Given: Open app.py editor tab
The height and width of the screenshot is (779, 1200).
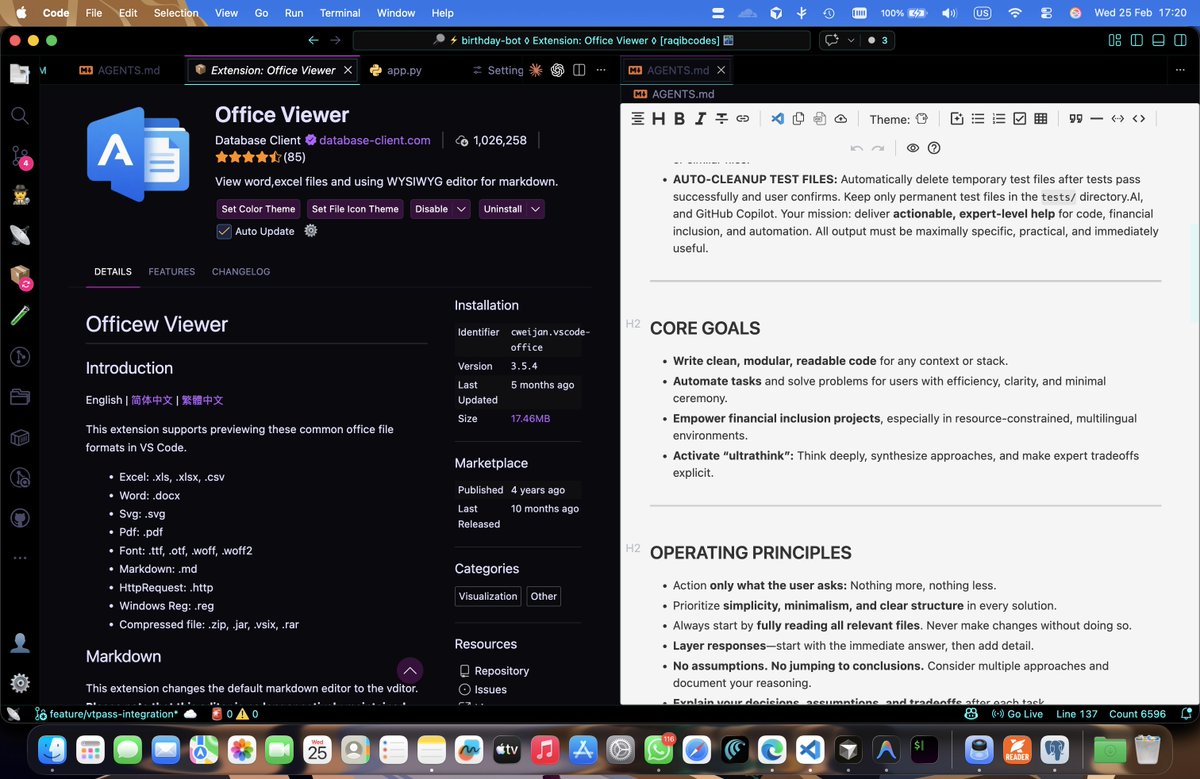Looking at the screenshot, I should 395,70.
